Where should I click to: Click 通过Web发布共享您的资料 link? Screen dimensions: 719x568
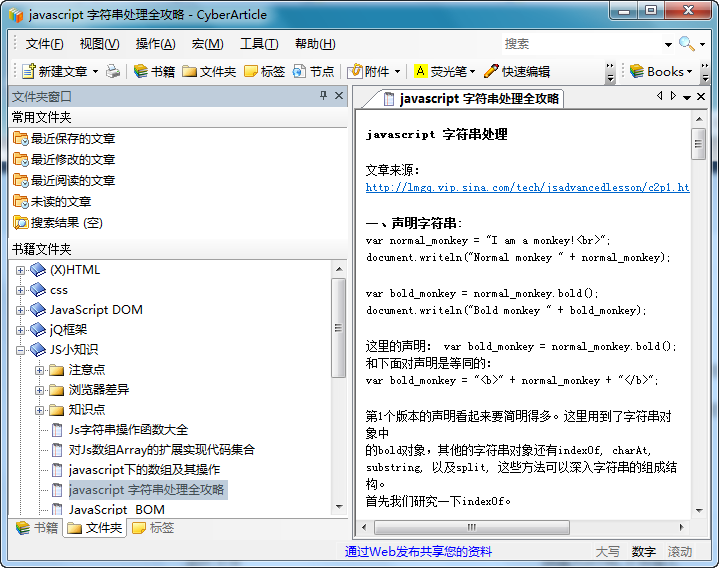tap(418, 551)
